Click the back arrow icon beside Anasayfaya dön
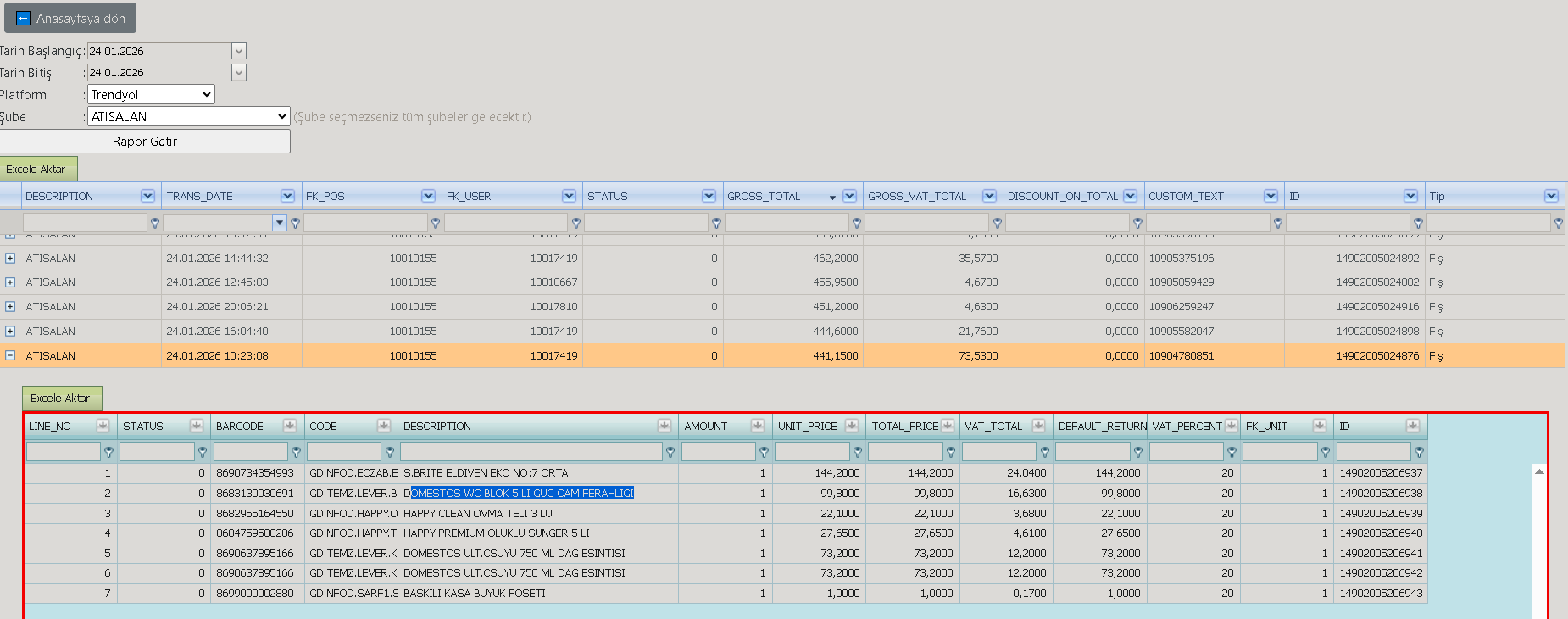Screen dimensions: 1568x619 pyautogui.click(x=23, y=18)
